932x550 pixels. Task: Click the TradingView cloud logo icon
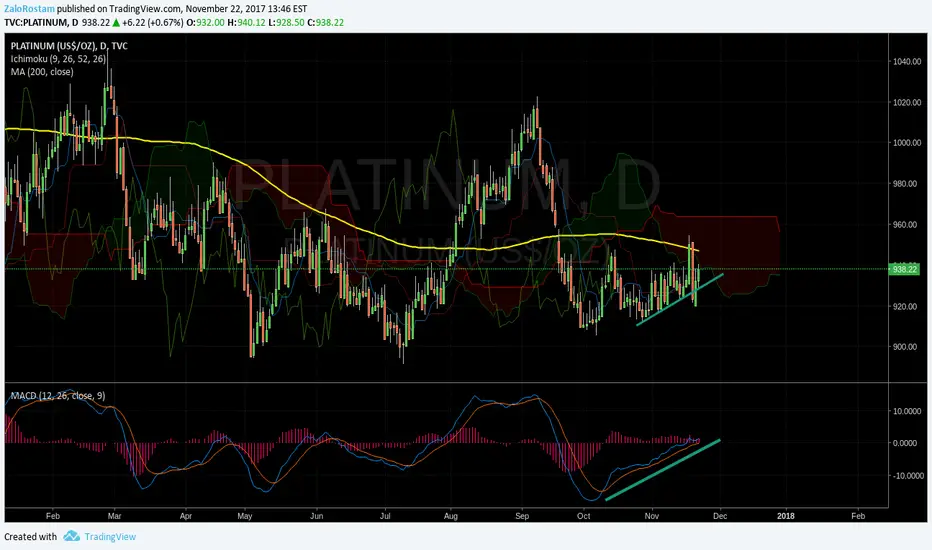click(x=72, y=536)
